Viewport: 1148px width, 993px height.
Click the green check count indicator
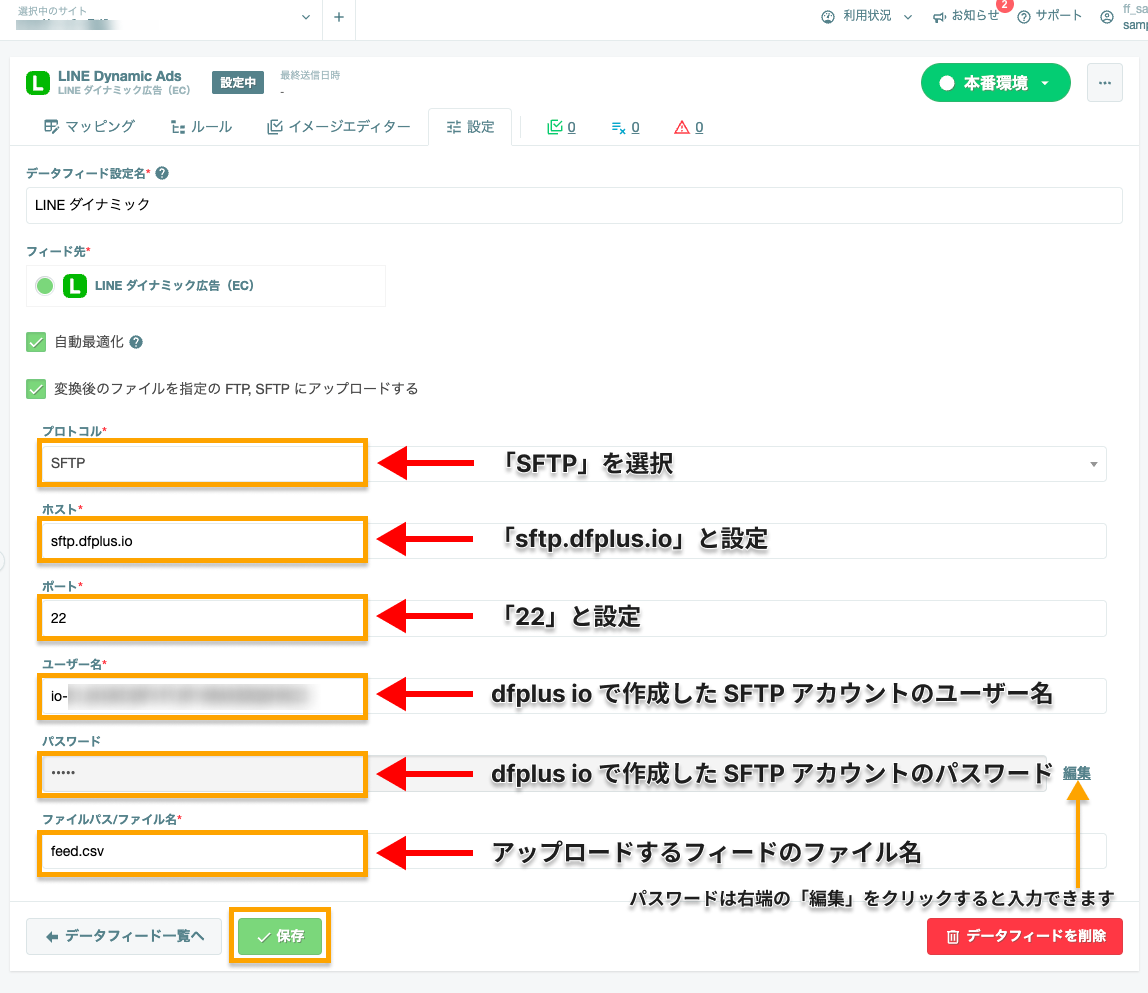562,127
